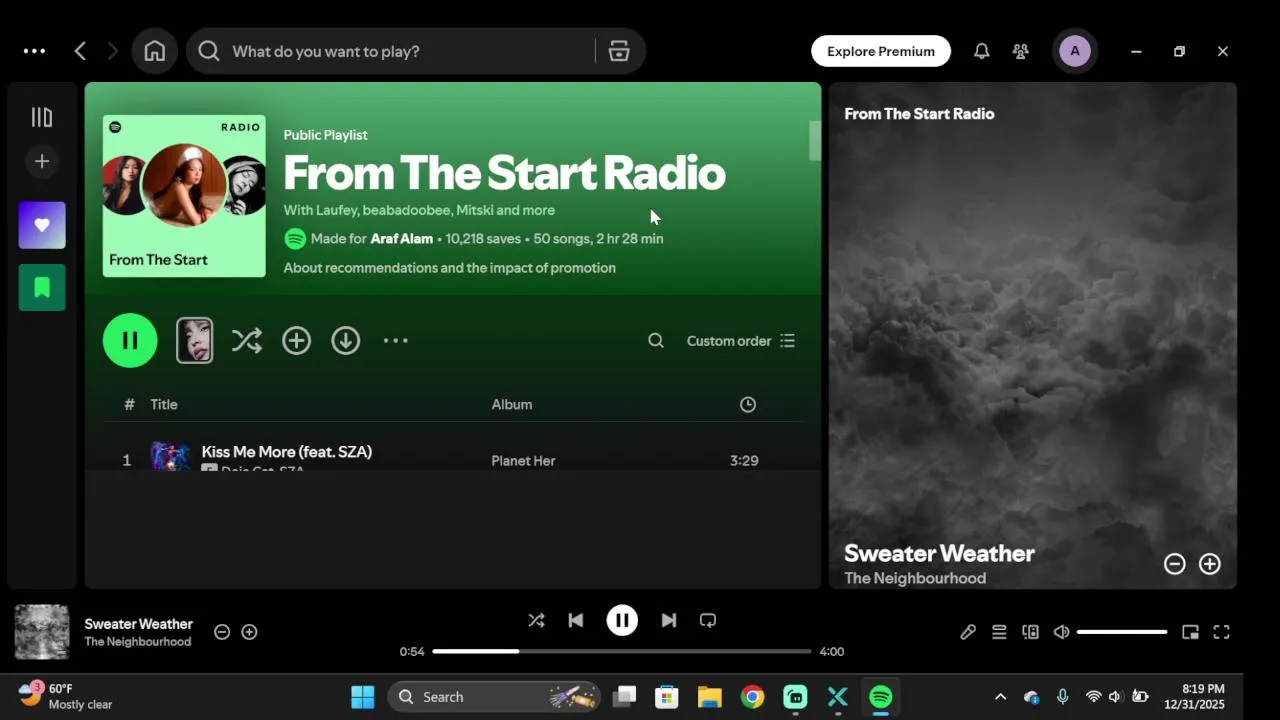The image size is (1280, 720).
Task: Click the Create plus icon in sidebar
Action: [x=42, y=161]
